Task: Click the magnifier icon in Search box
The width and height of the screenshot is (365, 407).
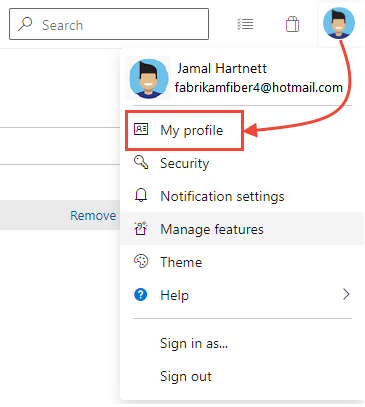Action: [25, 24]
